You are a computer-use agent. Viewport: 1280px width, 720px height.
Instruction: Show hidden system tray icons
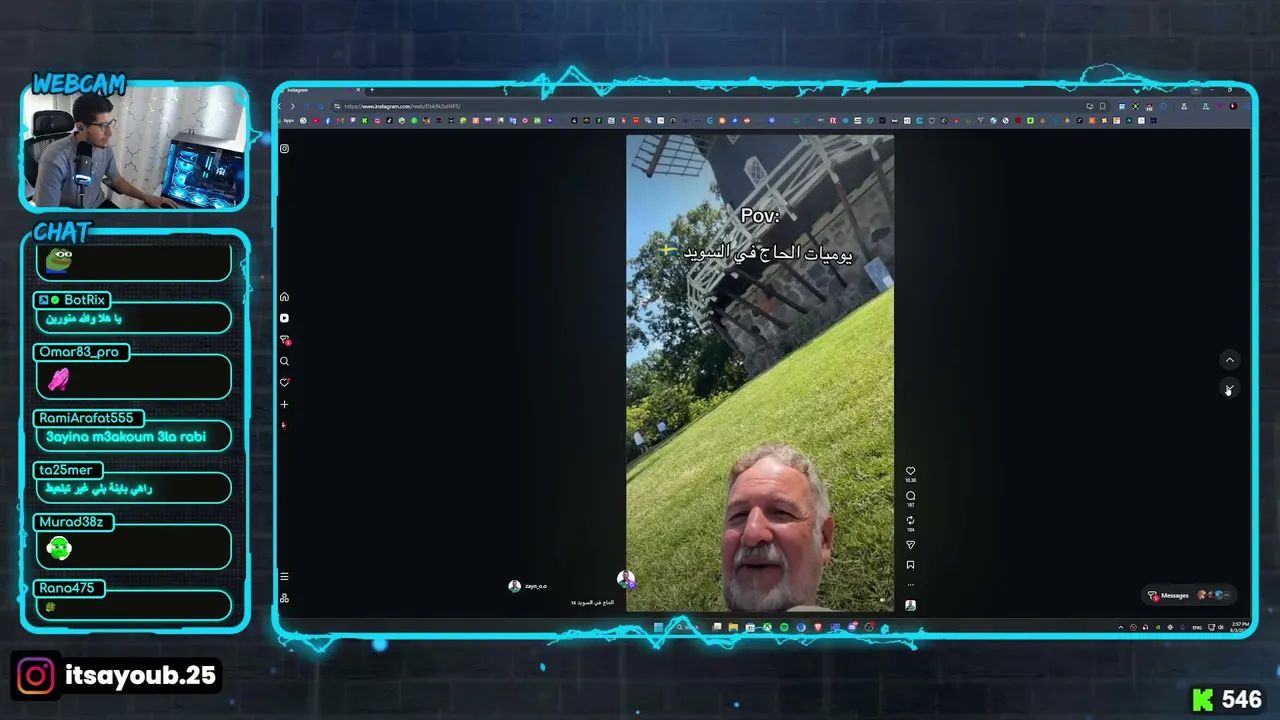tap(1121, 627)
